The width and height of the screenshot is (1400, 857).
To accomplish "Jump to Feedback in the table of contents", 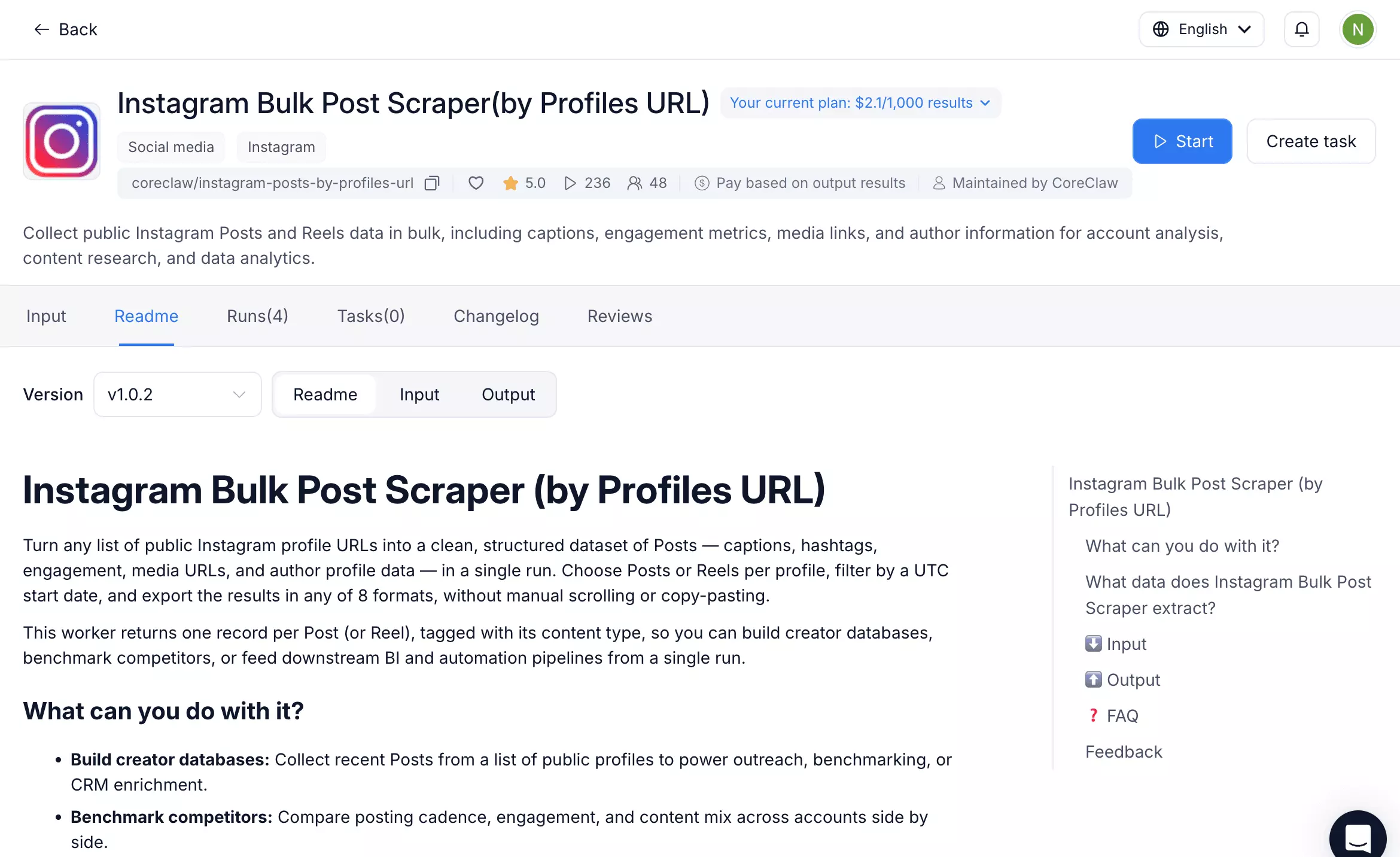I will click(1124, 752).
